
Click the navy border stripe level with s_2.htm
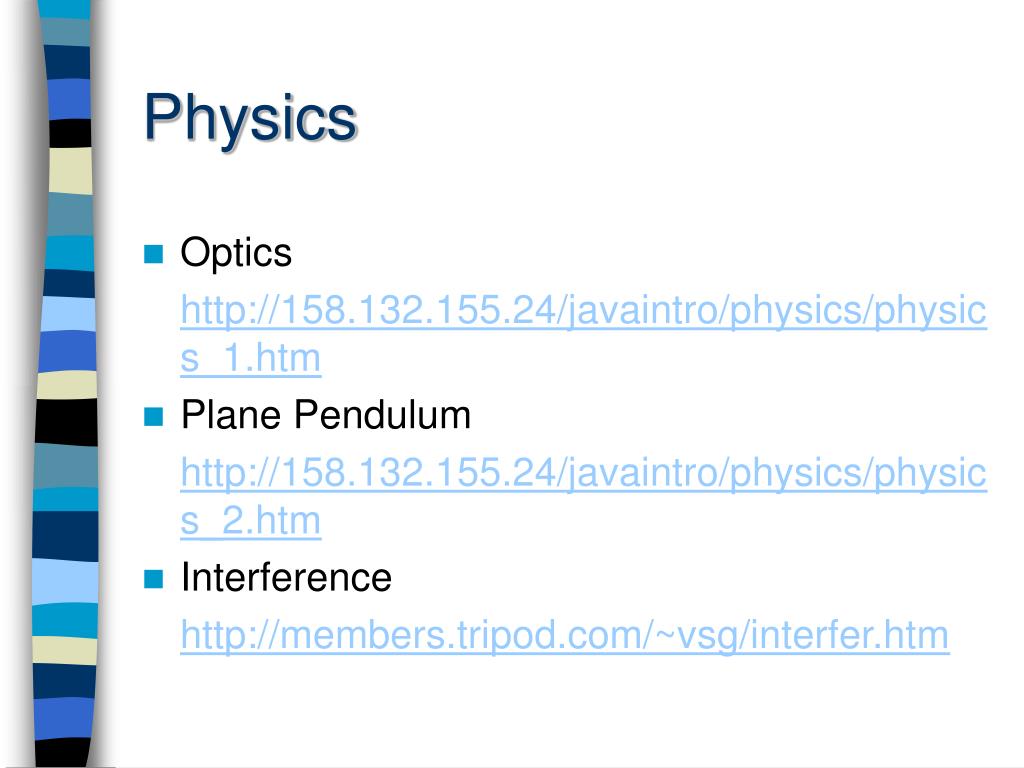(65, 536)
